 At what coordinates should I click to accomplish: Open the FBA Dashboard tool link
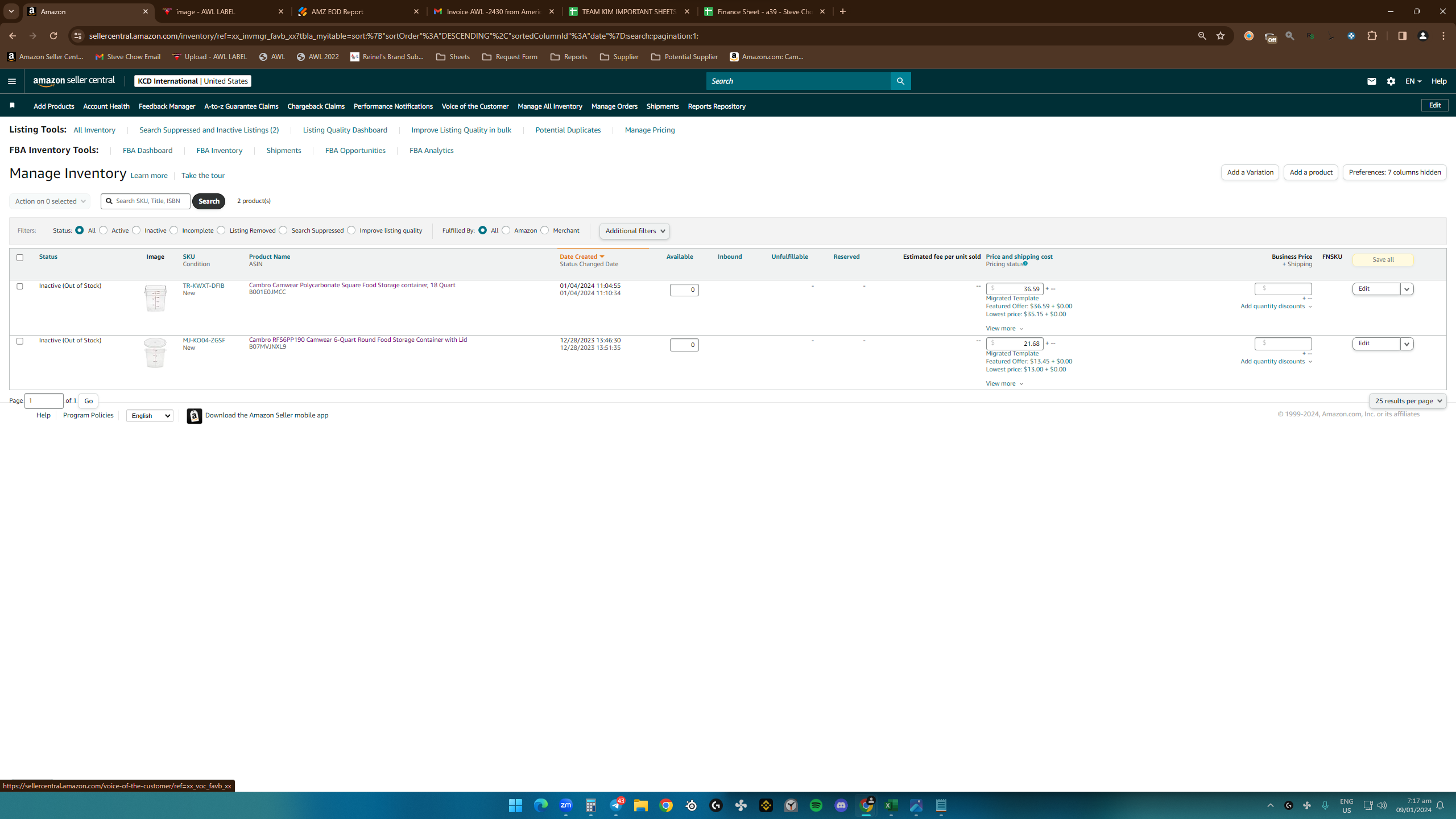147,151
